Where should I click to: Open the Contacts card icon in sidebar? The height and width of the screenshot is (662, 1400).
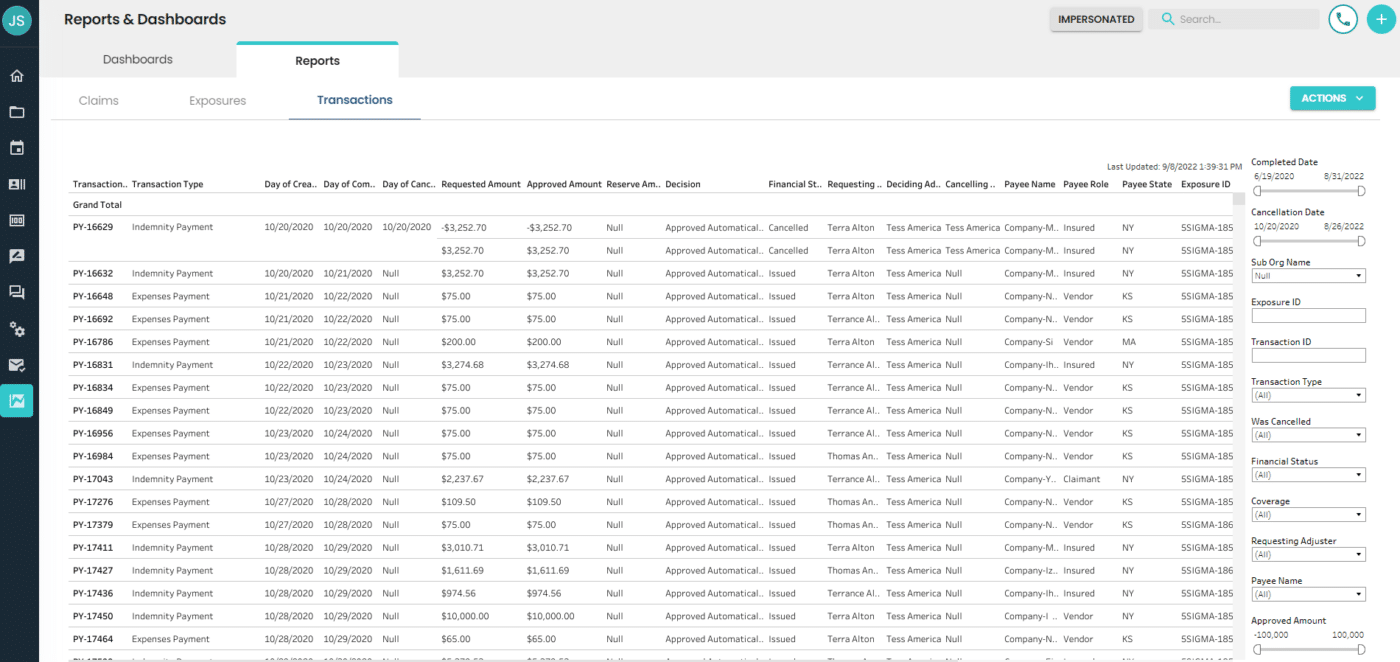(17, 183)
